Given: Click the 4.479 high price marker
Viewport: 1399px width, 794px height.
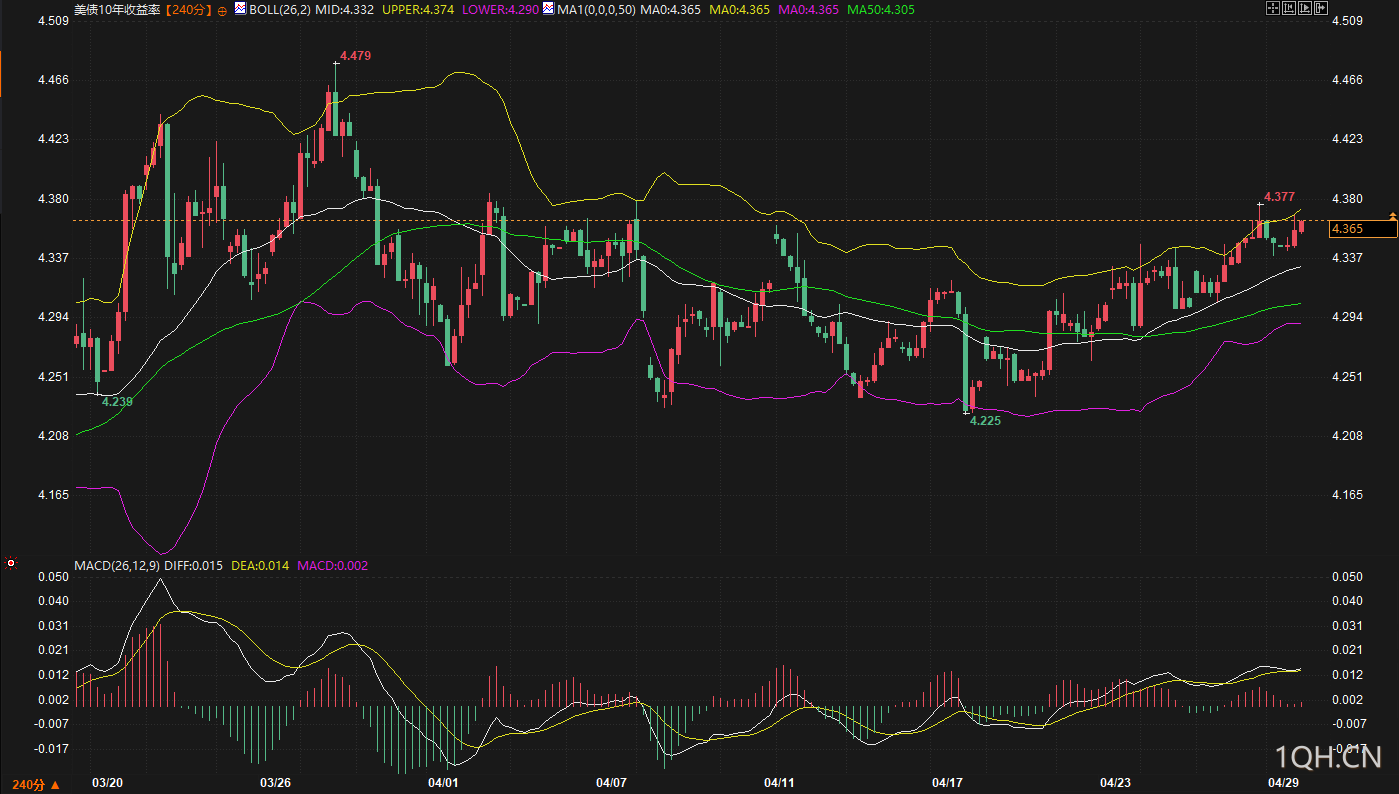Looking at the screenshot, I should [x=355, y=56].
